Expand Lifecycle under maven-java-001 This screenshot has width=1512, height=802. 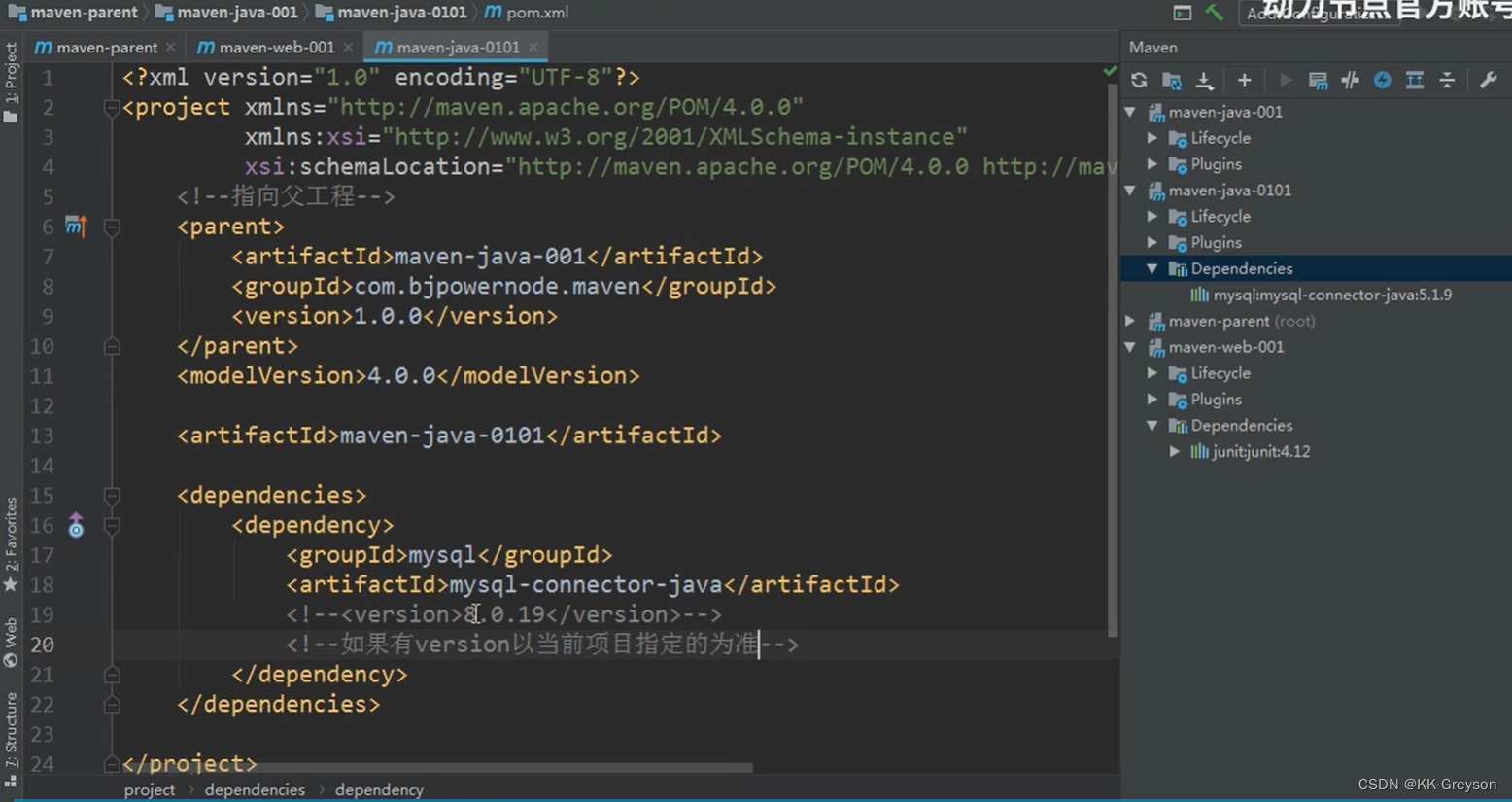click(1152, 138)
